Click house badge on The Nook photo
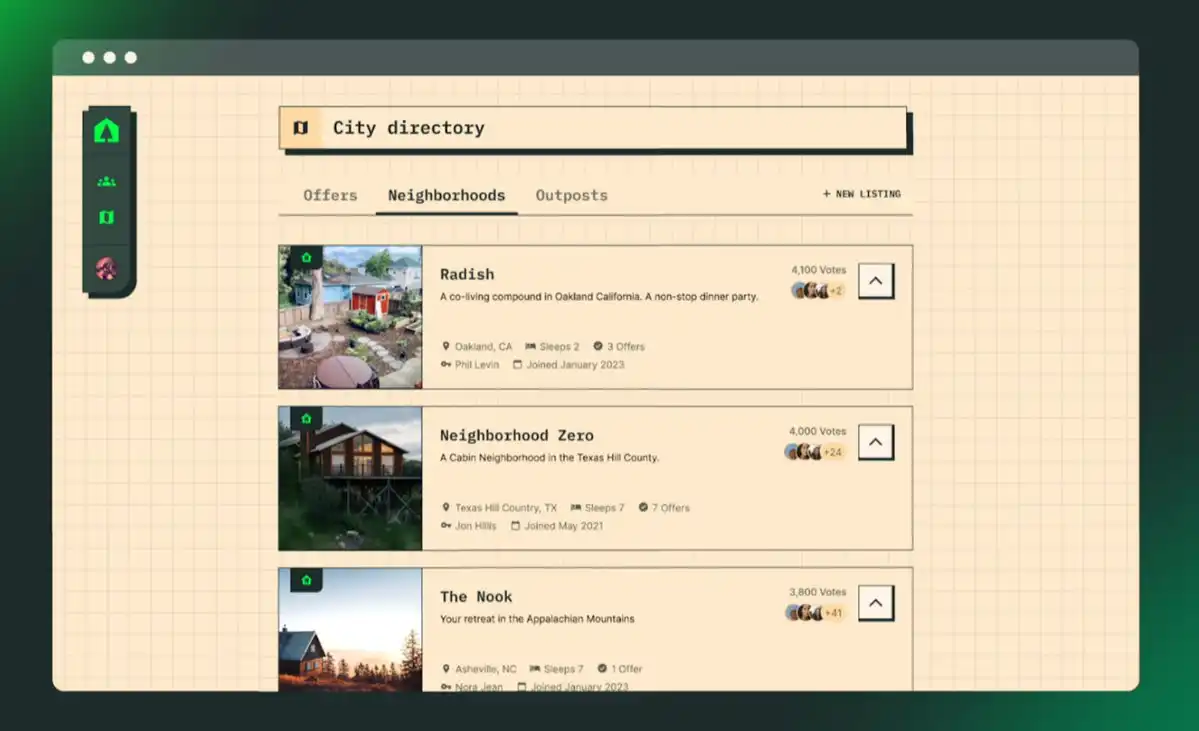Image resolution: width=1199 pixels, height=731 pixels. 307,580
